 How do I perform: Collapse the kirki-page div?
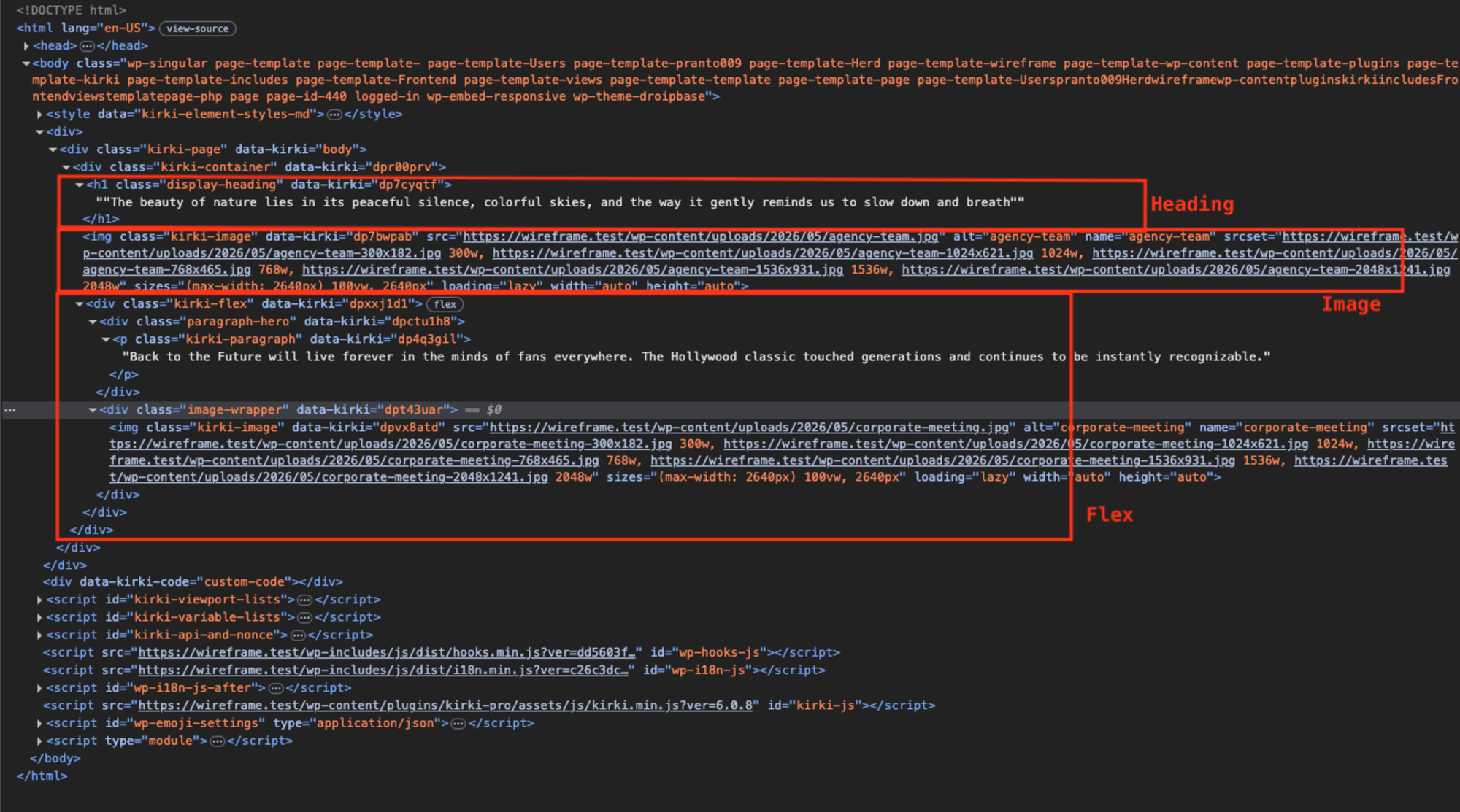click(x=53, y=150)
